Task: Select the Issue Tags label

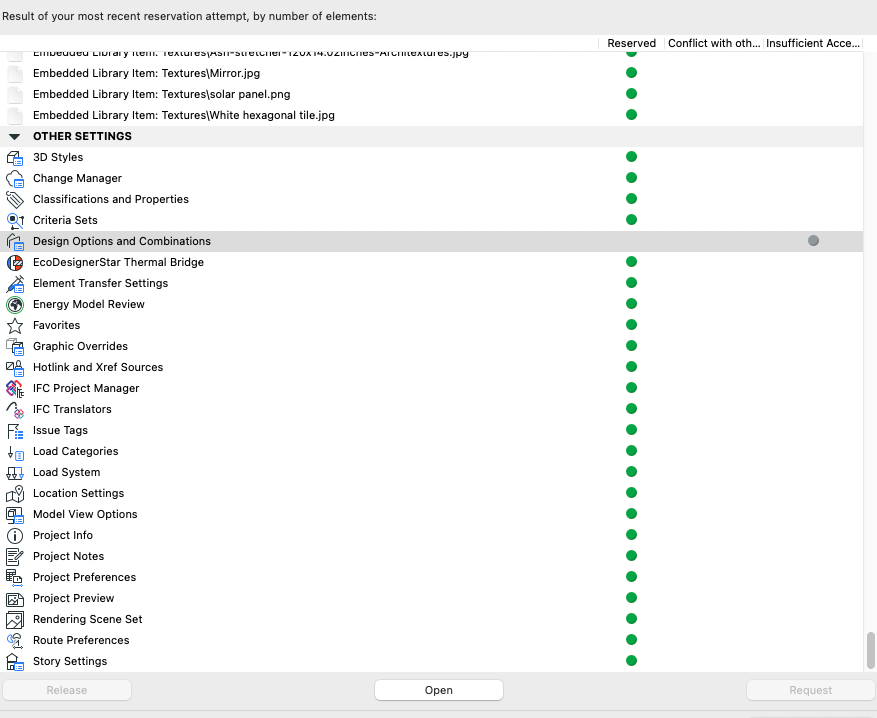Action: point(60,431)
